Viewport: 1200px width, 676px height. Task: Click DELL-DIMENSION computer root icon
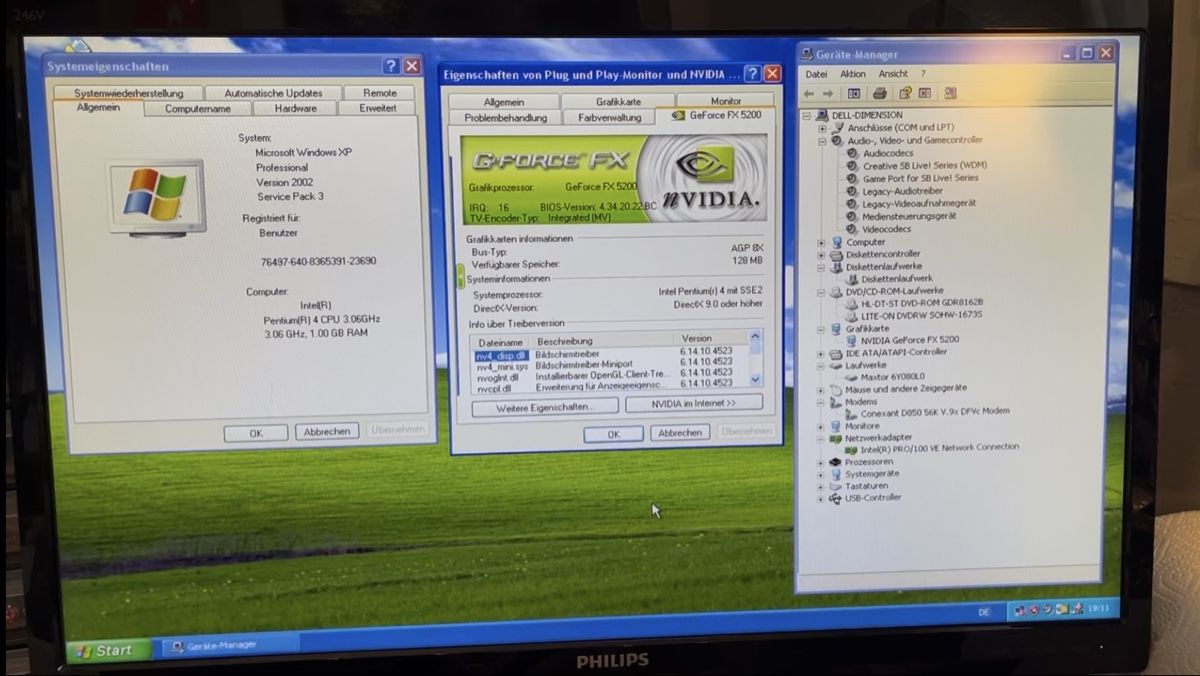(x=823, y=116)
